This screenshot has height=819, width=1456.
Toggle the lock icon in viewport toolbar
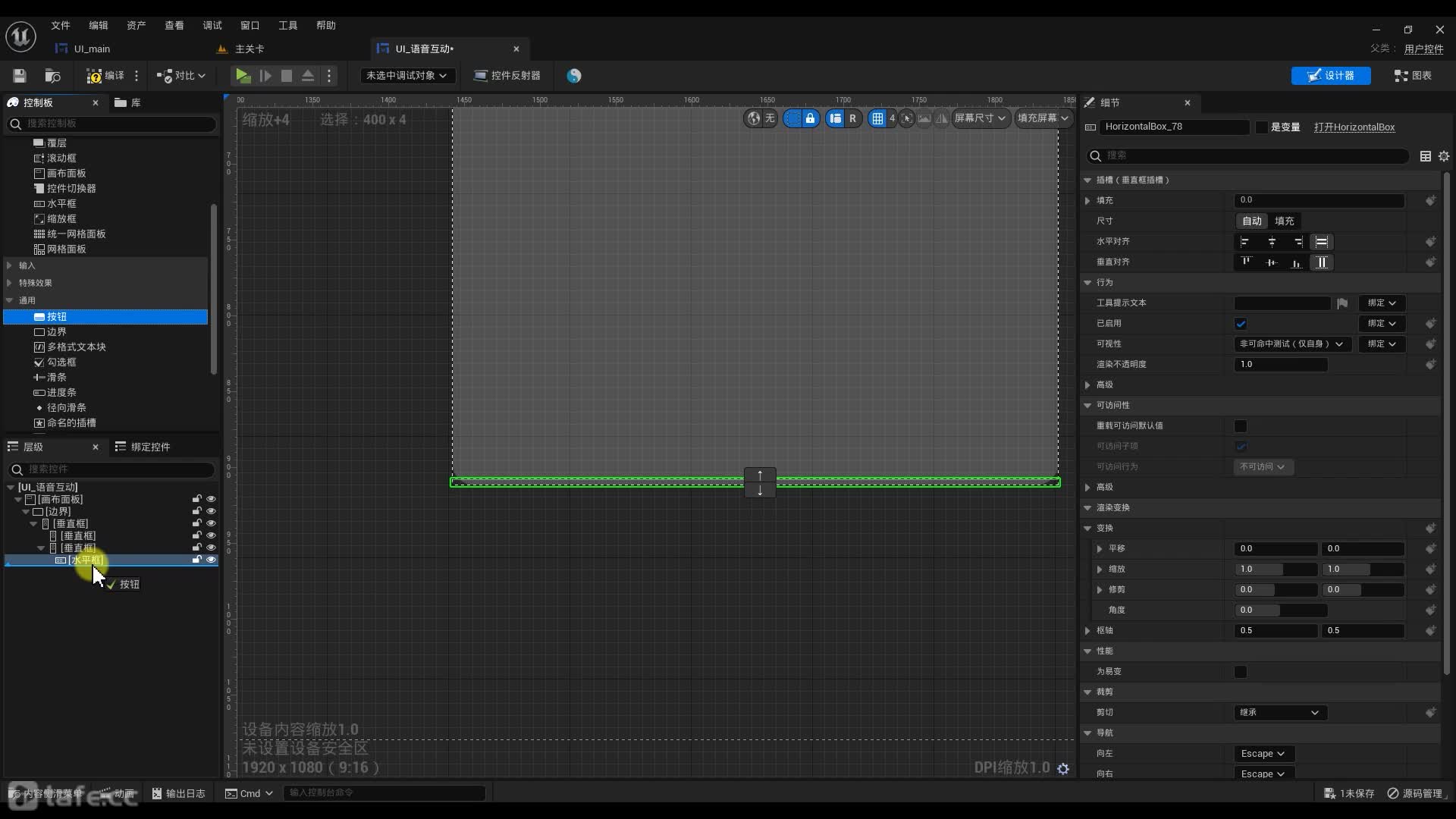(x=810, y=118)
